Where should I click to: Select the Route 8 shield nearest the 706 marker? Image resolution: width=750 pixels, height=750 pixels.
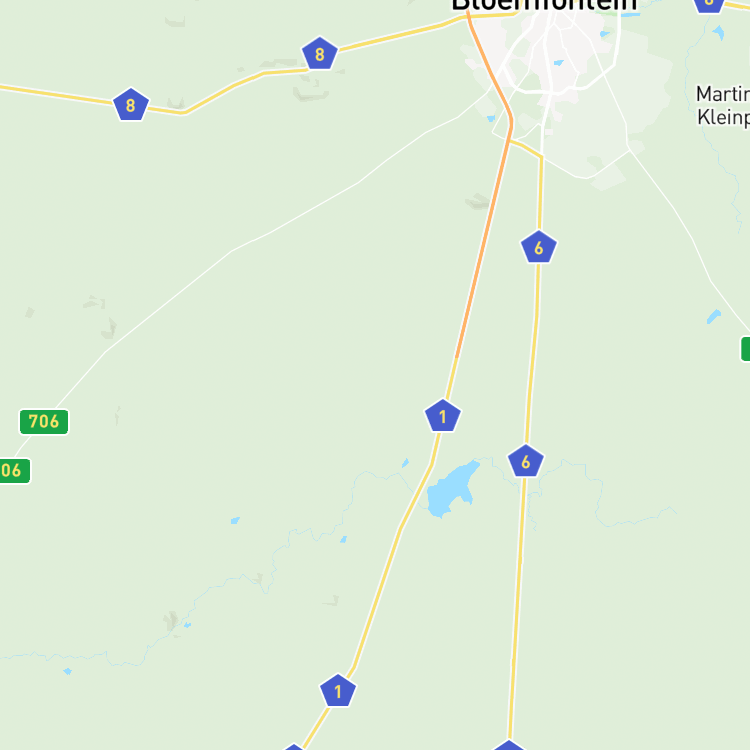pos(131,105)
